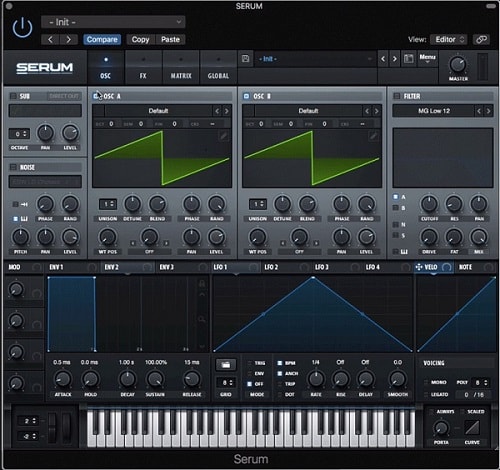The image size is (500, 470).
Task: Click the logic host next preset arrow
Action: tap(68, 40)
